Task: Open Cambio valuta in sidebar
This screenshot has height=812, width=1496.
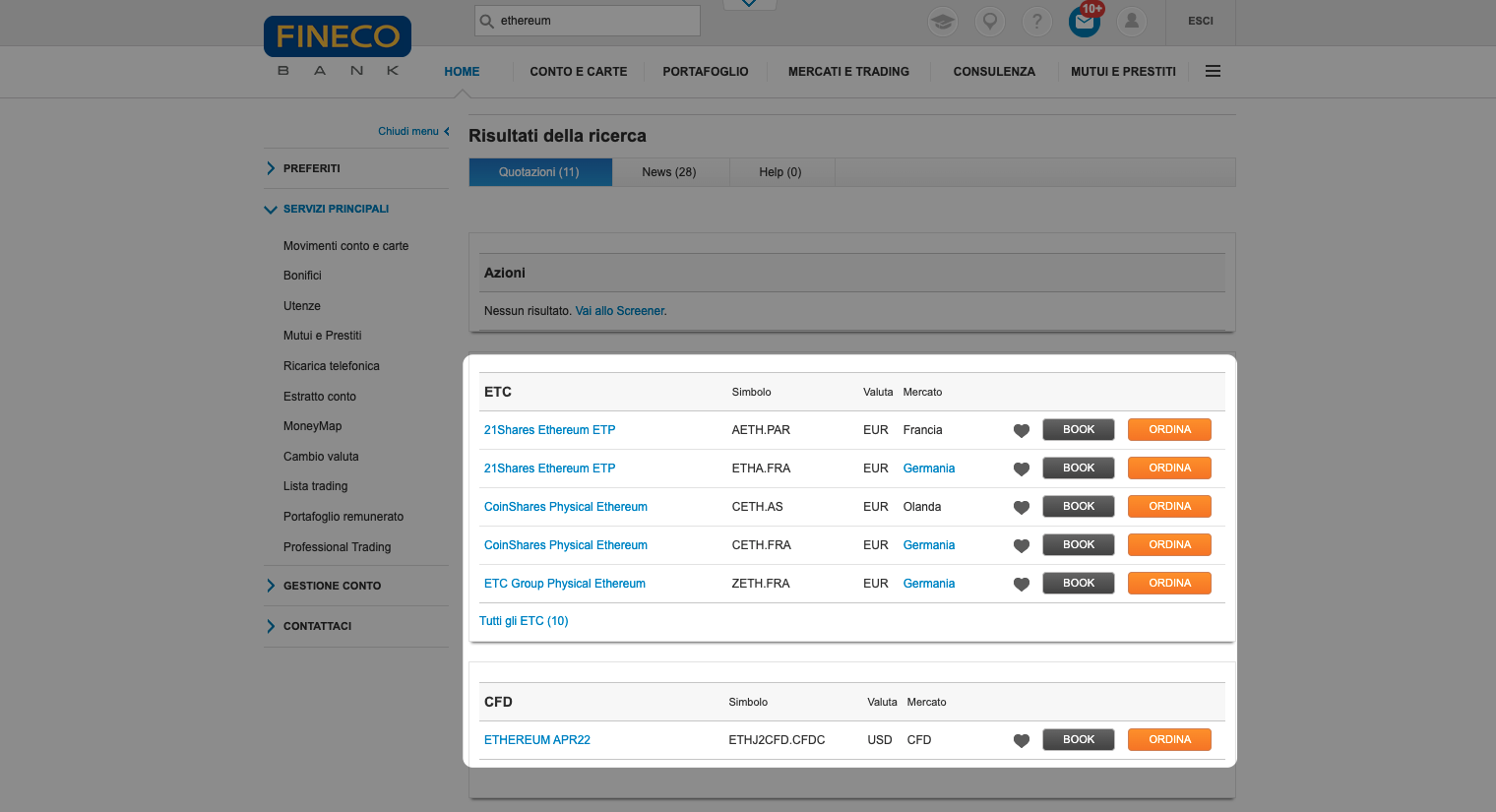Action: [x=321, y=457]
